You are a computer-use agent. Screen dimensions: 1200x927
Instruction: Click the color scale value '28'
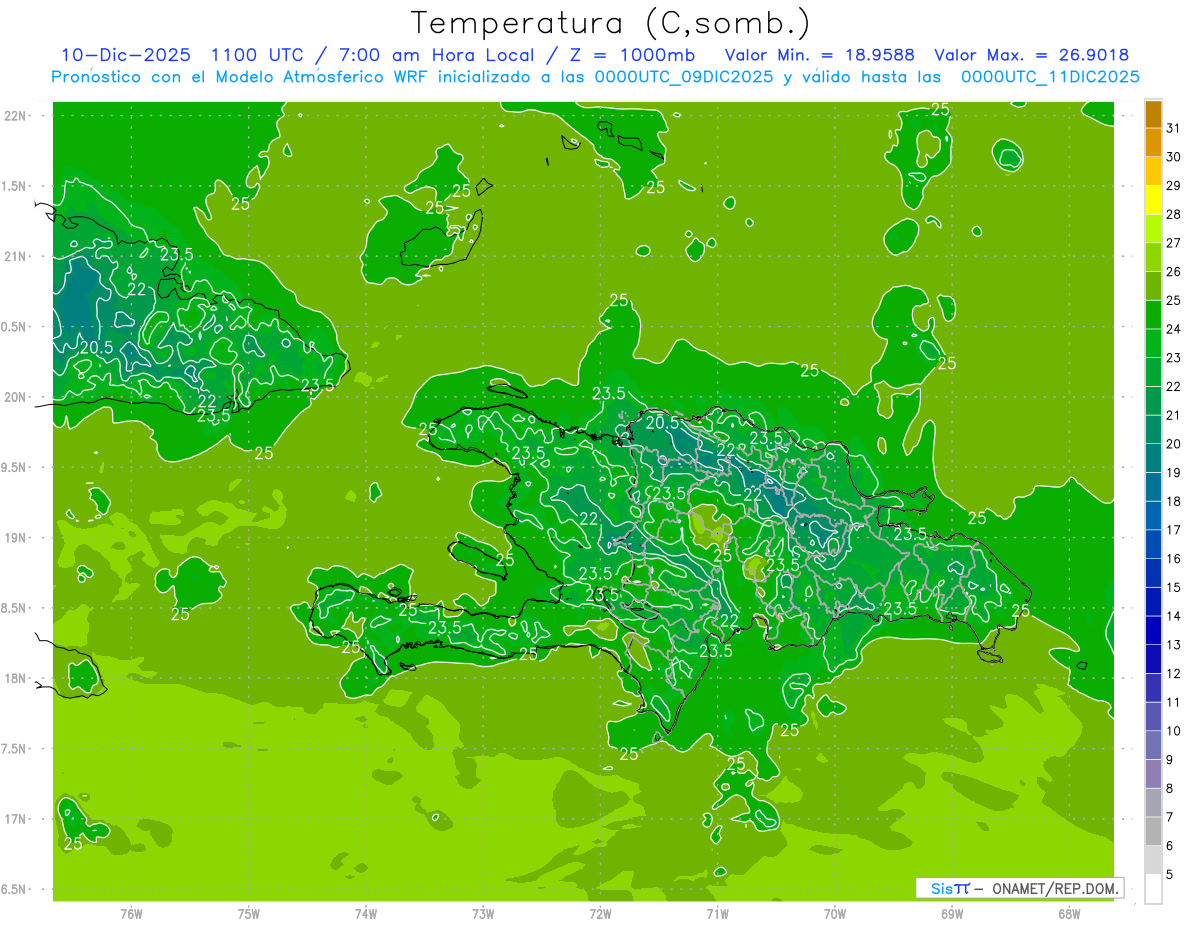click(1174, 214)
